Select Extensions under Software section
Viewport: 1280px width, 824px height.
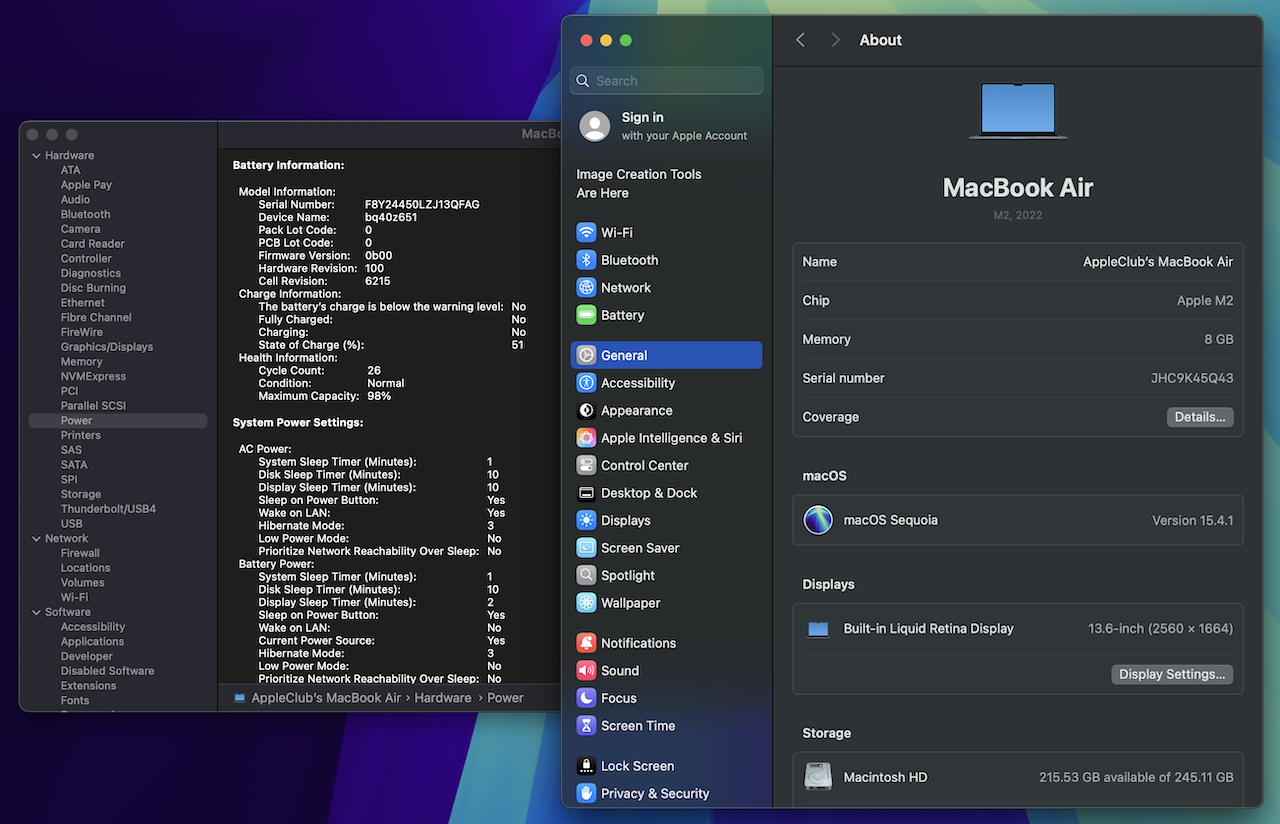[88, 686]
